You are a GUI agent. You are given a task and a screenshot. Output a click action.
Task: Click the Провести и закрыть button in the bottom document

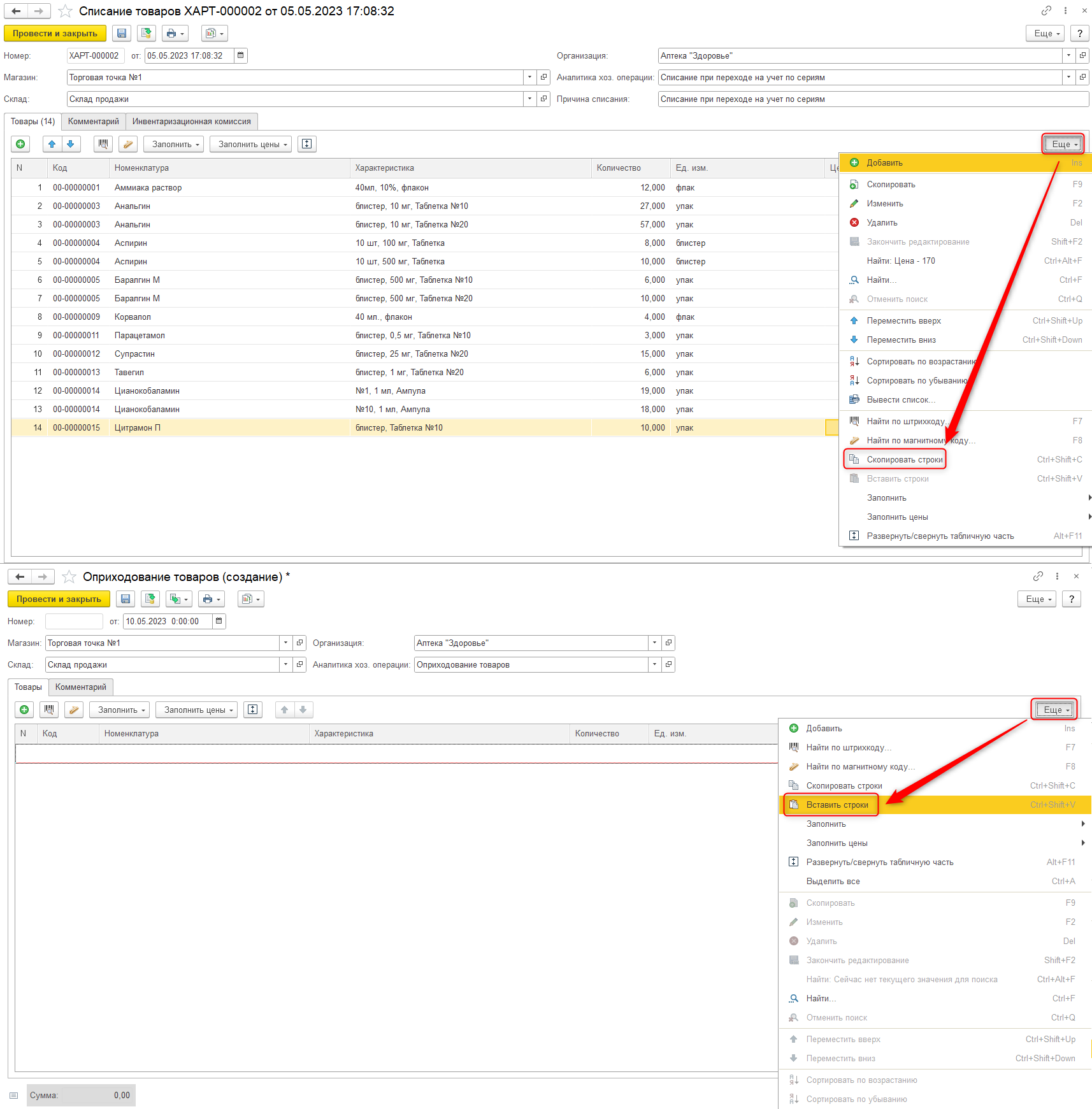coord(59,599)
